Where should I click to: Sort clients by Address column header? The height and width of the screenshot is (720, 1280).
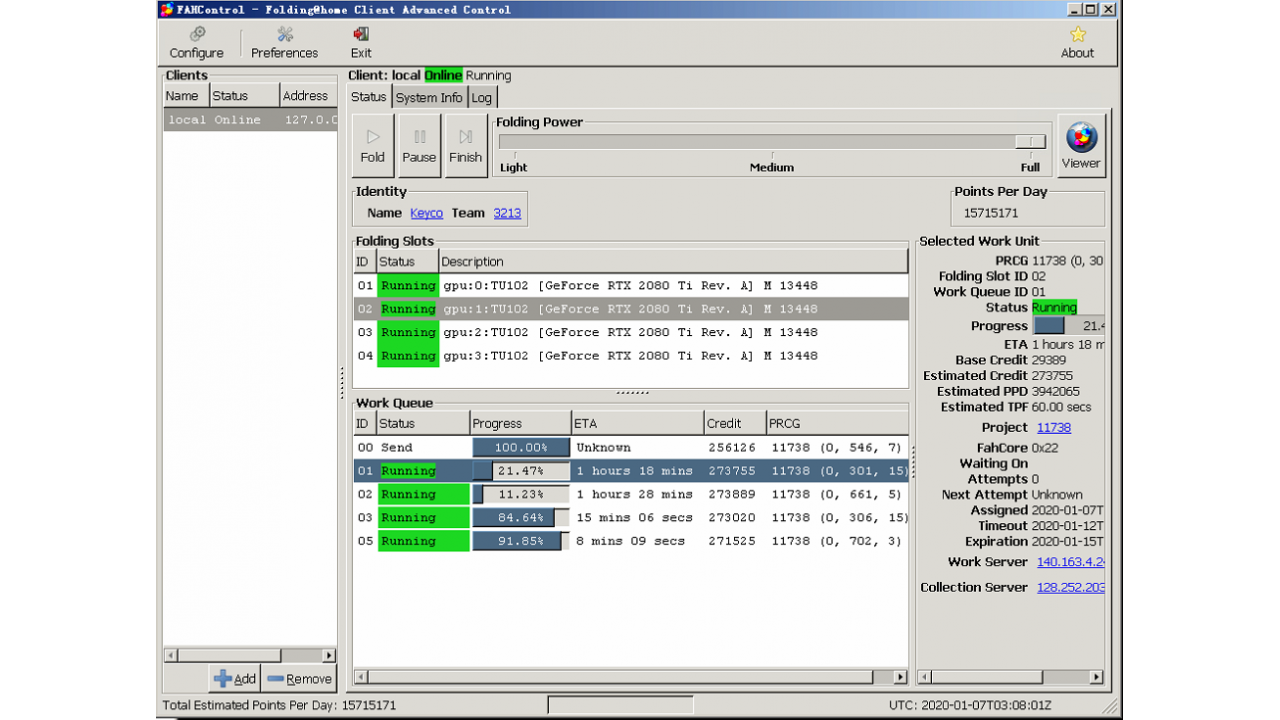[x=308, y=96]
